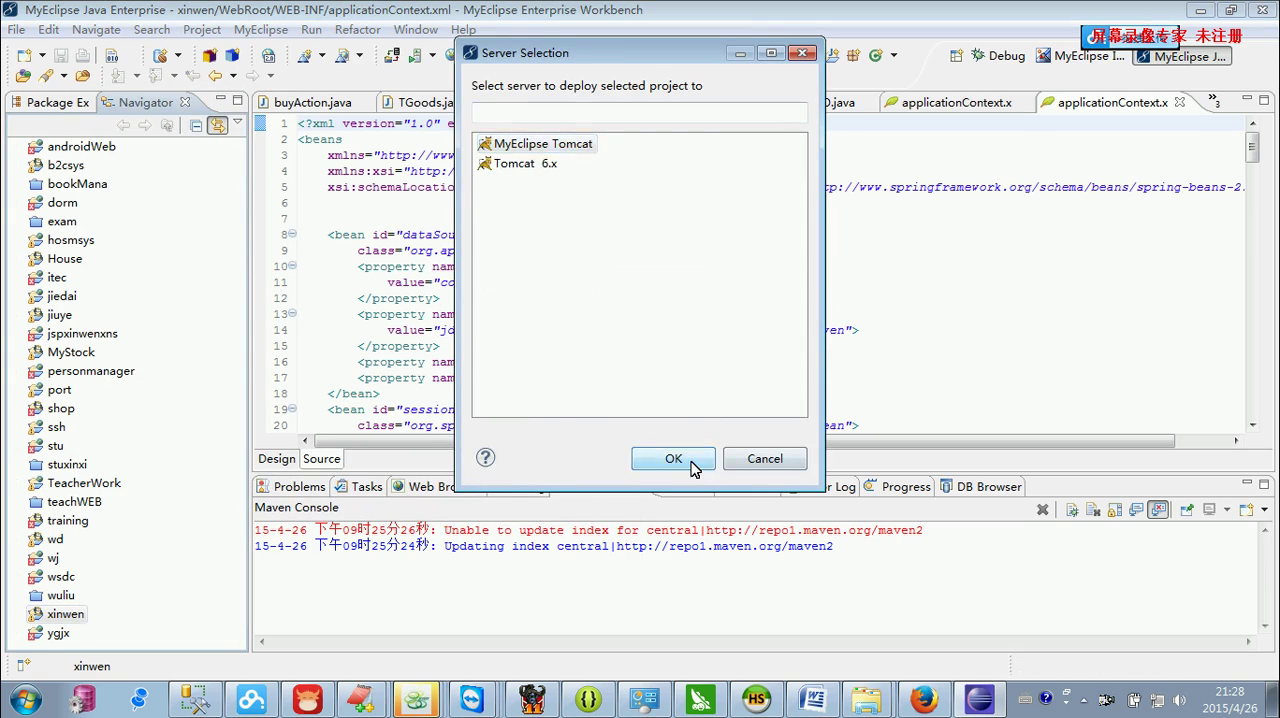Open the dialog help question mark
Viewport: 1280px width, 718px height.
tap(486, 457)
